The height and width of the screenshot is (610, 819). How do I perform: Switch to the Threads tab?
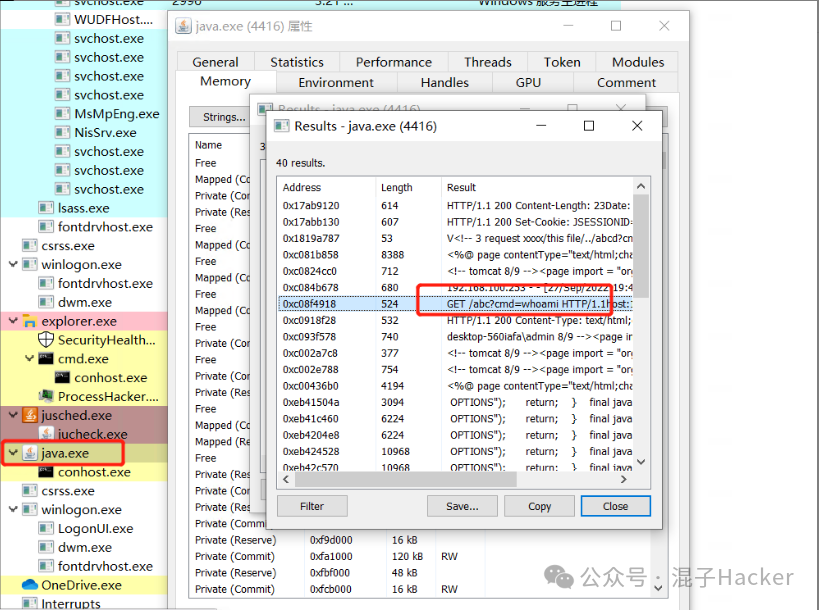click(x=487, y=61)
